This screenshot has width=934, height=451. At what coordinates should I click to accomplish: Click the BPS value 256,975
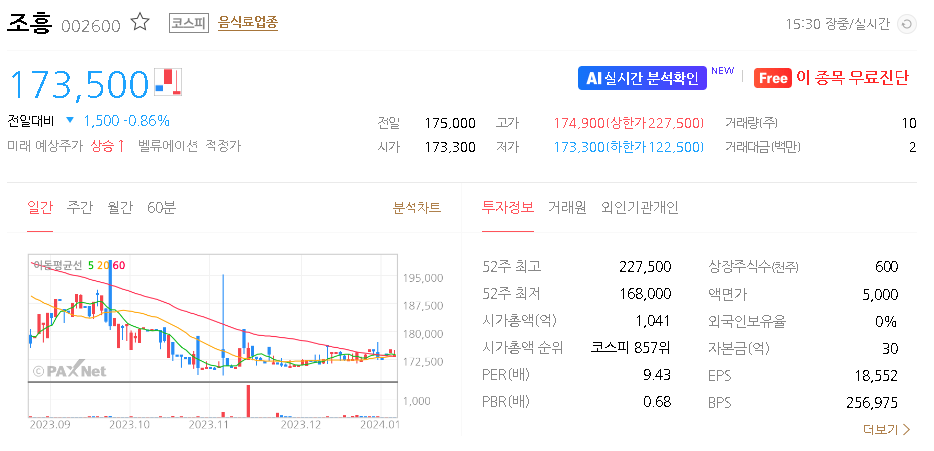[872, 403]
